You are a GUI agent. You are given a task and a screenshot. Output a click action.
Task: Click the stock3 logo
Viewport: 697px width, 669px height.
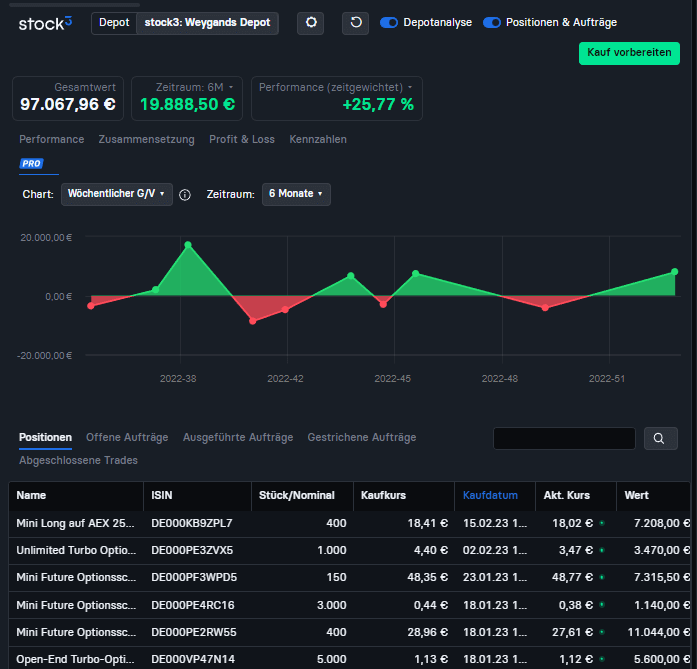(x=45, y=23)
